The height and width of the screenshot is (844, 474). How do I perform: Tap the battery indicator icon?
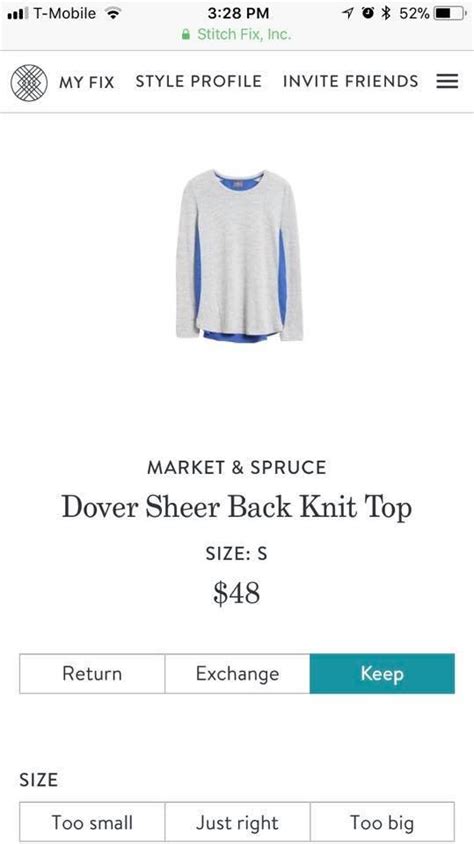[450, 13]
